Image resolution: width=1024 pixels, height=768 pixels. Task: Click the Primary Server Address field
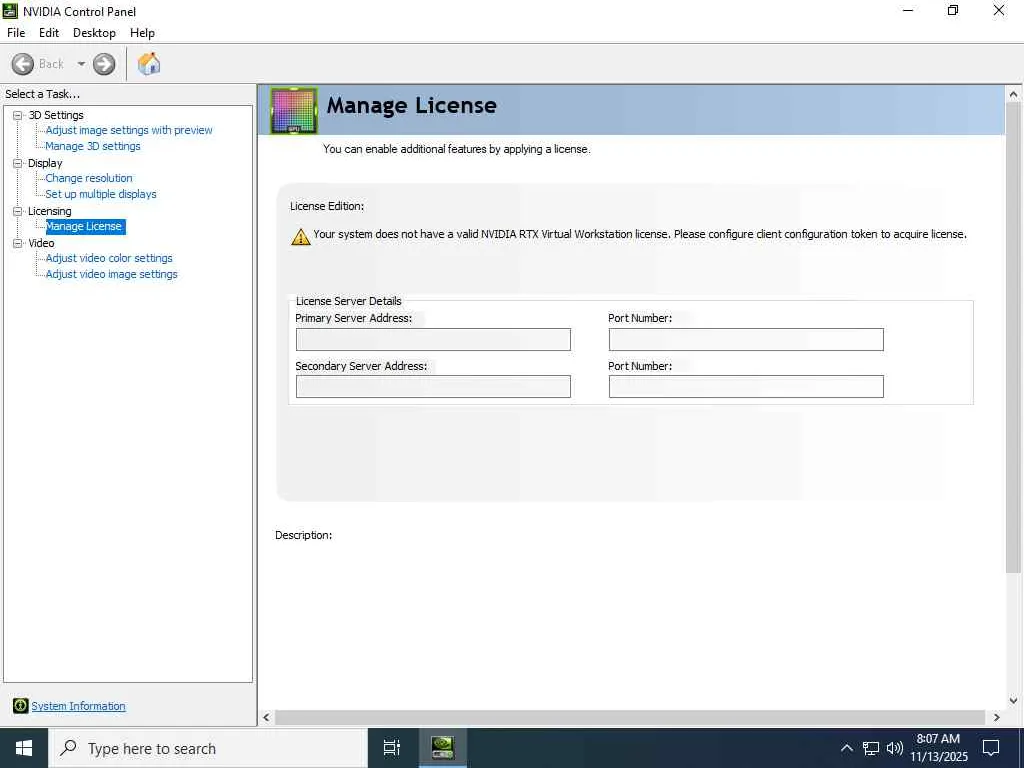pyautogui.click(x=433, y=340)
